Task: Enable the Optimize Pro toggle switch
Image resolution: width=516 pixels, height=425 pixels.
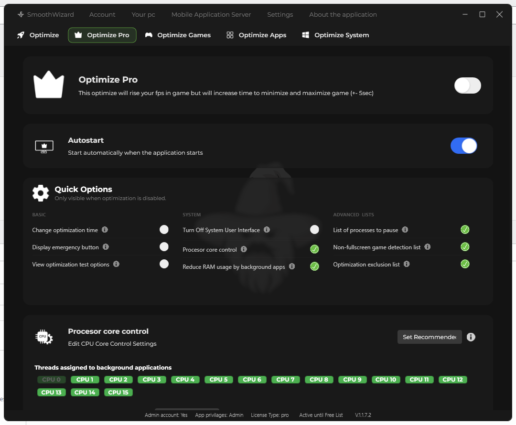Action: (467, 86)
